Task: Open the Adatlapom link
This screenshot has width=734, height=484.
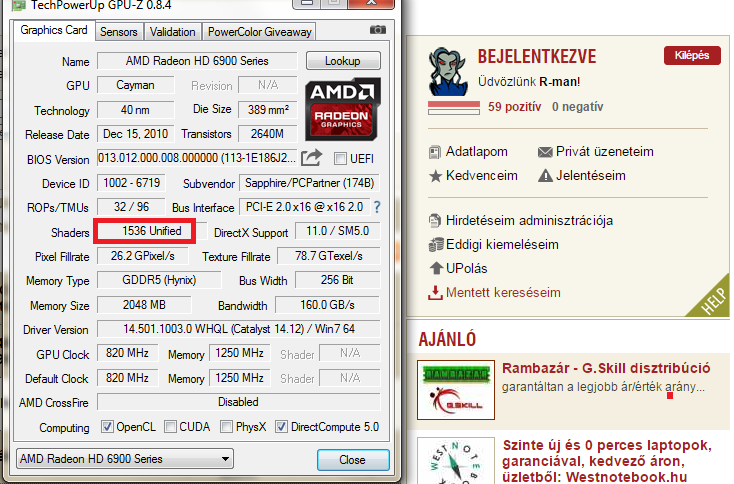Action: pyautogui.click(x=477, y=152)
